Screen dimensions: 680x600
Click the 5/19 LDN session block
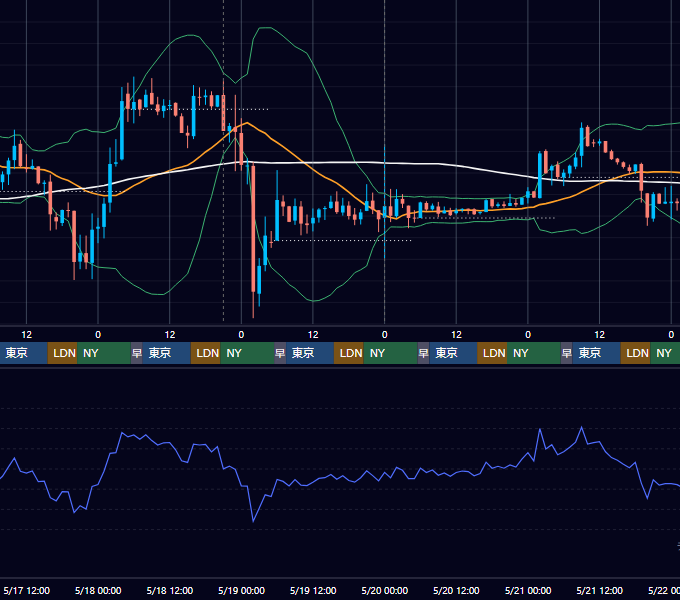point(349,353)
